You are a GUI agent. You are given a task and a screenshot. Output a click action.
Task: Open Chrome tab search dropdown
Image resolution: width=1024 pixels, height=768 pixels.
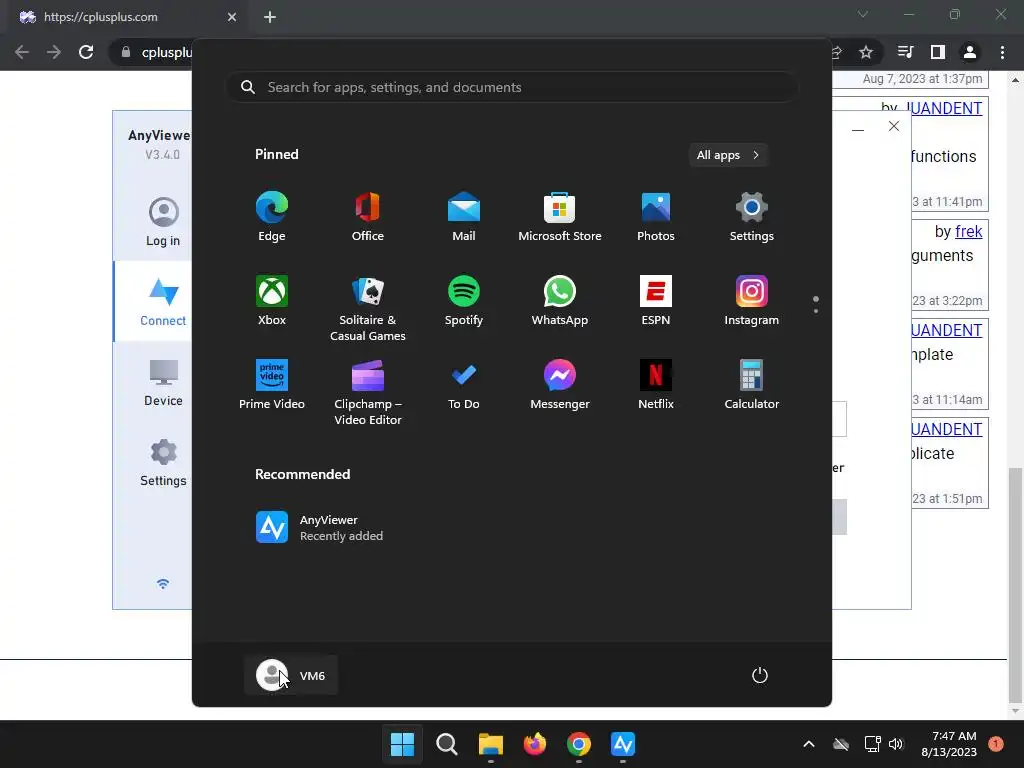click(x=863, y=14)
